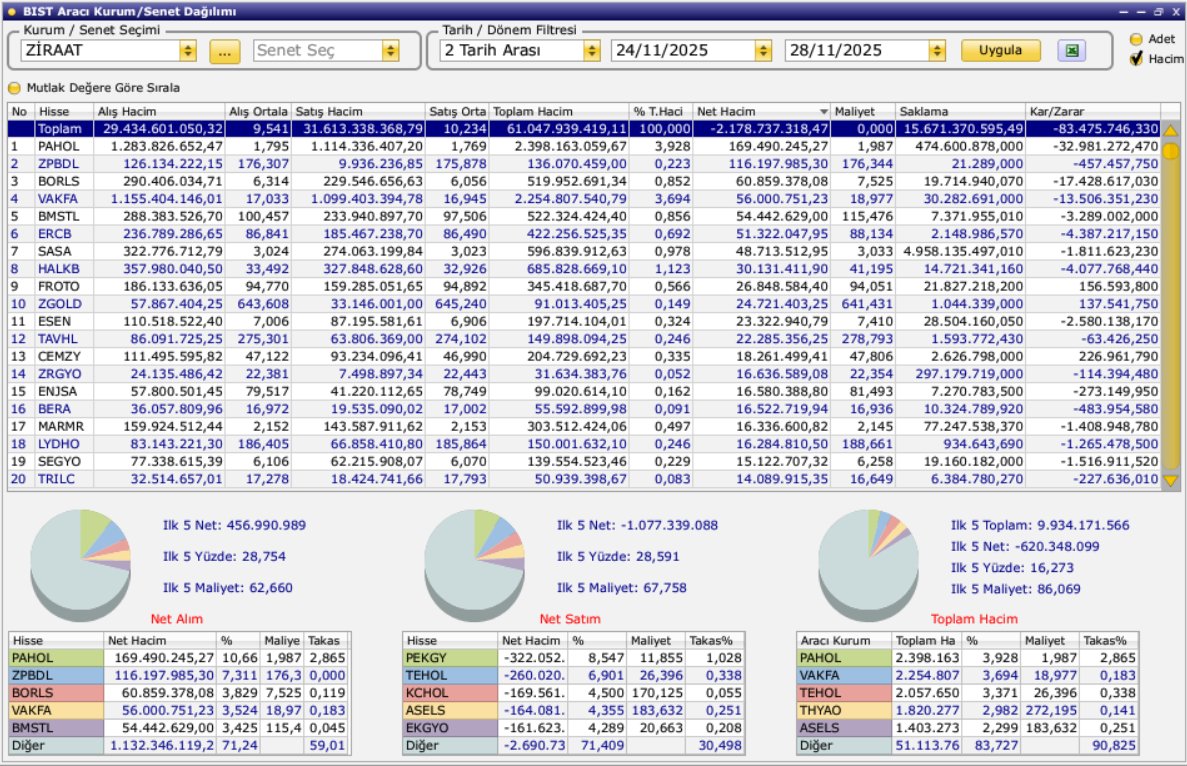
Task: Click EKGYO row in Net Satım table
Action: click(x=574, y=727)
